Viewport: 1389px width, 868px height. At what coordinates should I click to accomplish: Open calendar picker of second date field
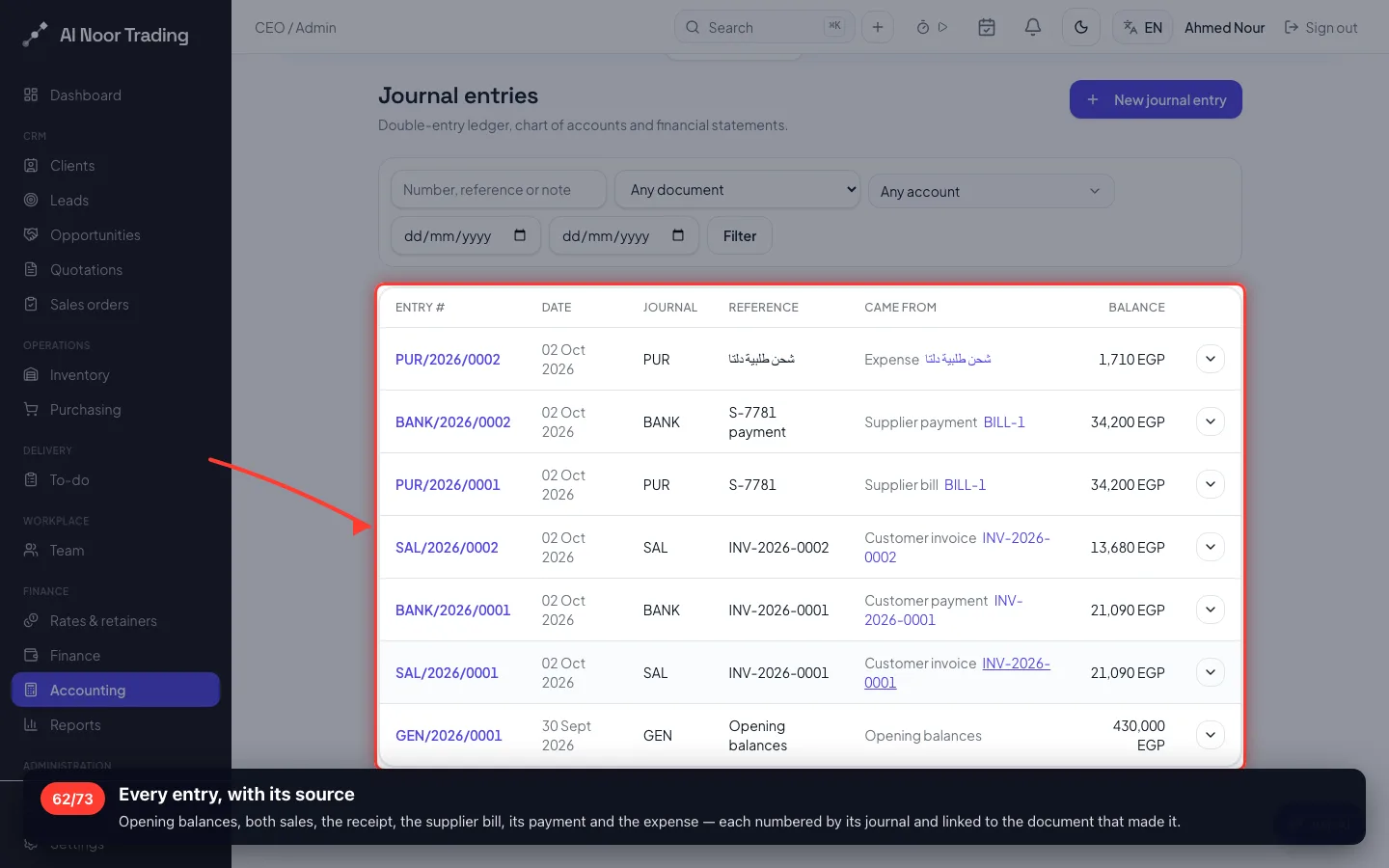(678, 235)
